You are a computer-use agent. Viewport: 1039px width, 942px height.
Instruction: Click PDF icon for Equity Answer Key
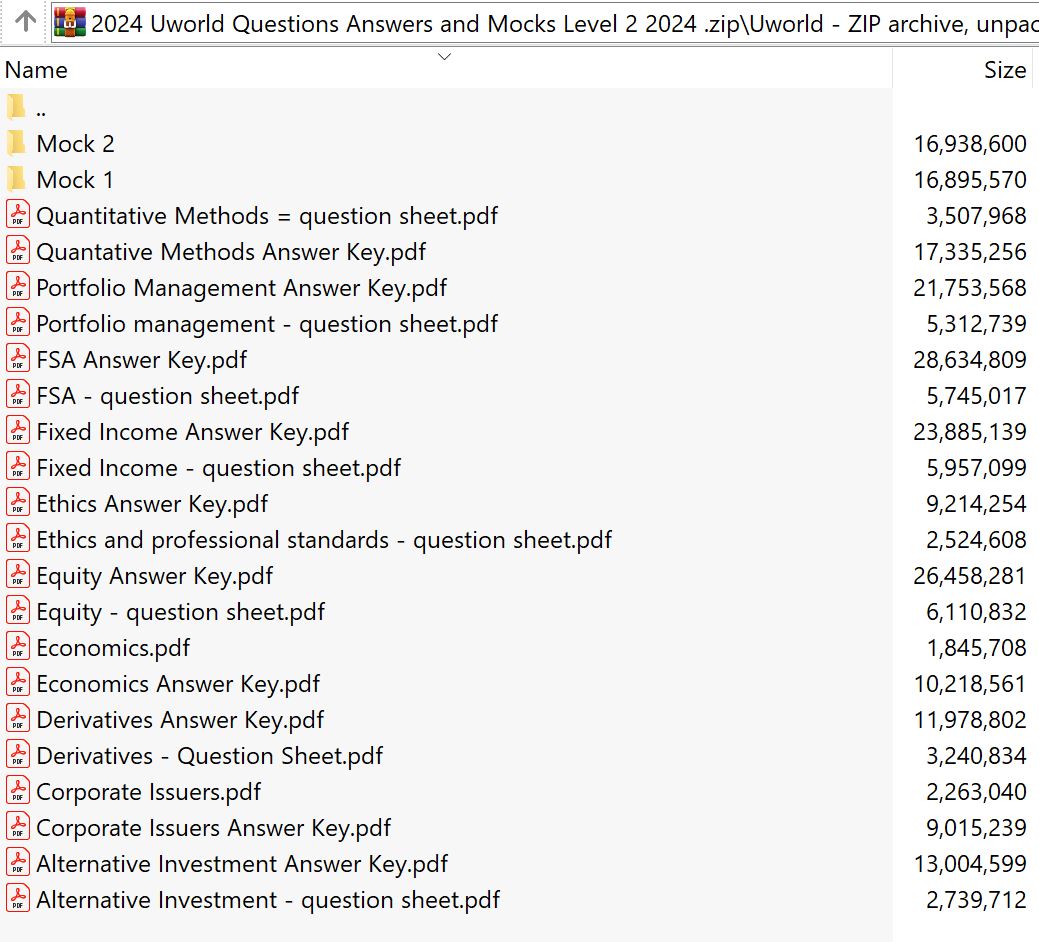[18, 575]
